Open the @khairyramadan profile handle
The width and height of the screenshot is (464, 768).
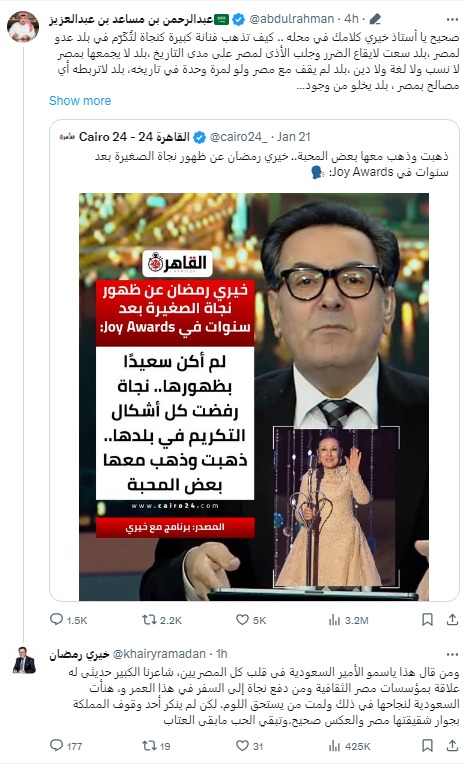coord(159,654)
